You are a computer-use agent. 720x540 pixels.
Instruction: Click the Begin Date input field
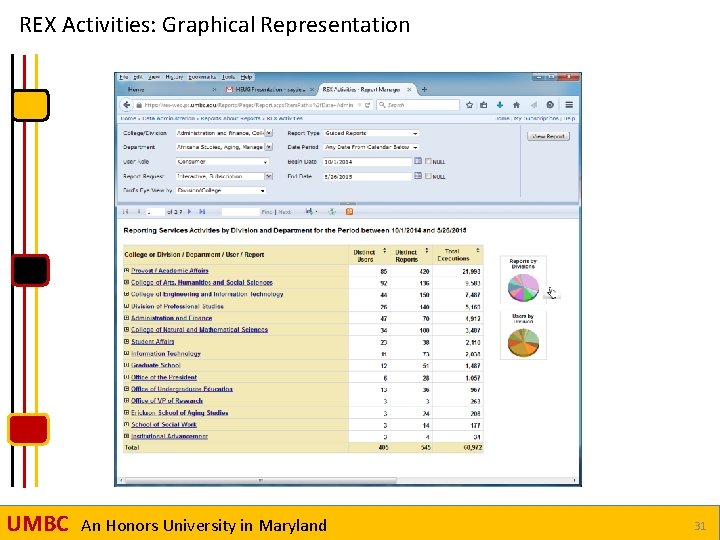pyautogui.click(x=367, y=162)
